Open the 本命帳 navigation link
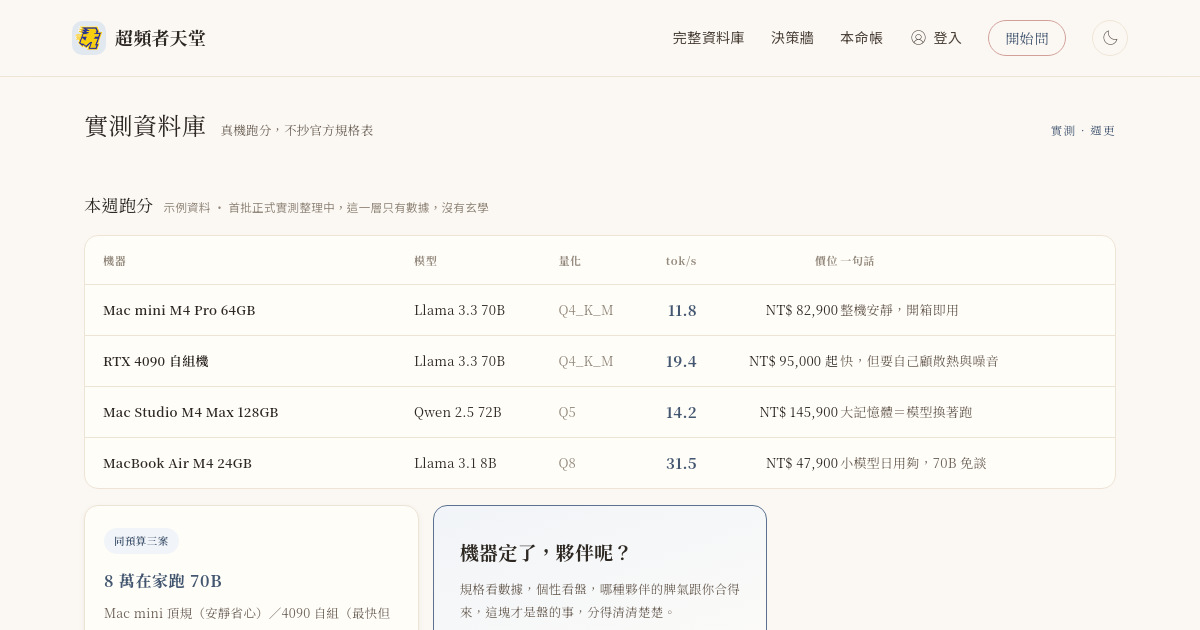This screenshot has height=630, width=1200. pyautogui.click(x=861, y=38)
